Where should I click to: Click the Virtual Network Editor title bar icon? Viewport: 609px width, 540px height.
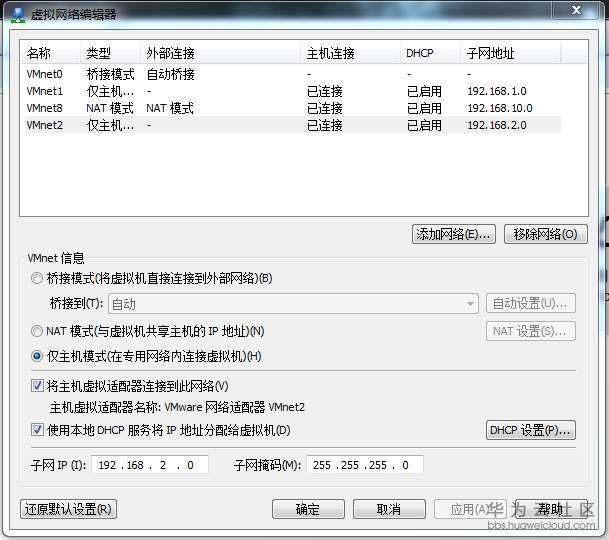click(x=18, y=14)
